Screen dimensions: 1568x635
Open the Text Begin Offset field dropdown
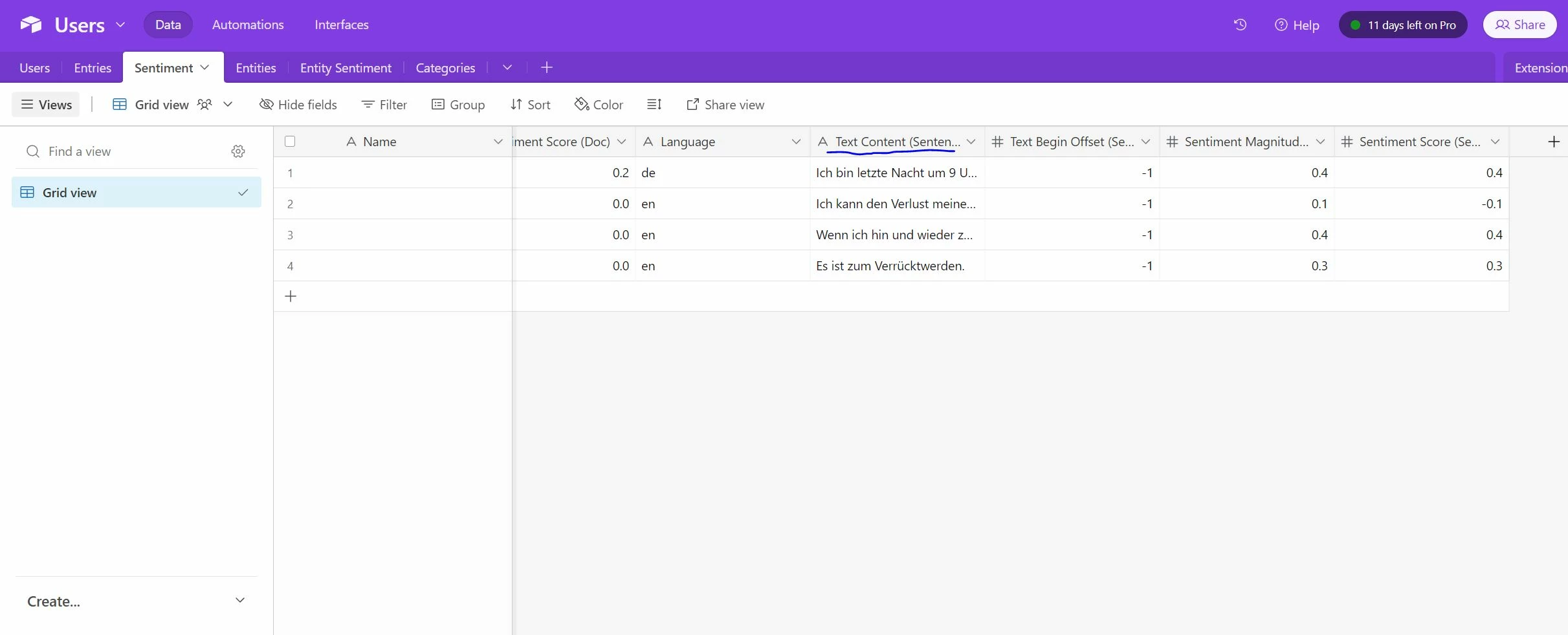point(1145,142)
